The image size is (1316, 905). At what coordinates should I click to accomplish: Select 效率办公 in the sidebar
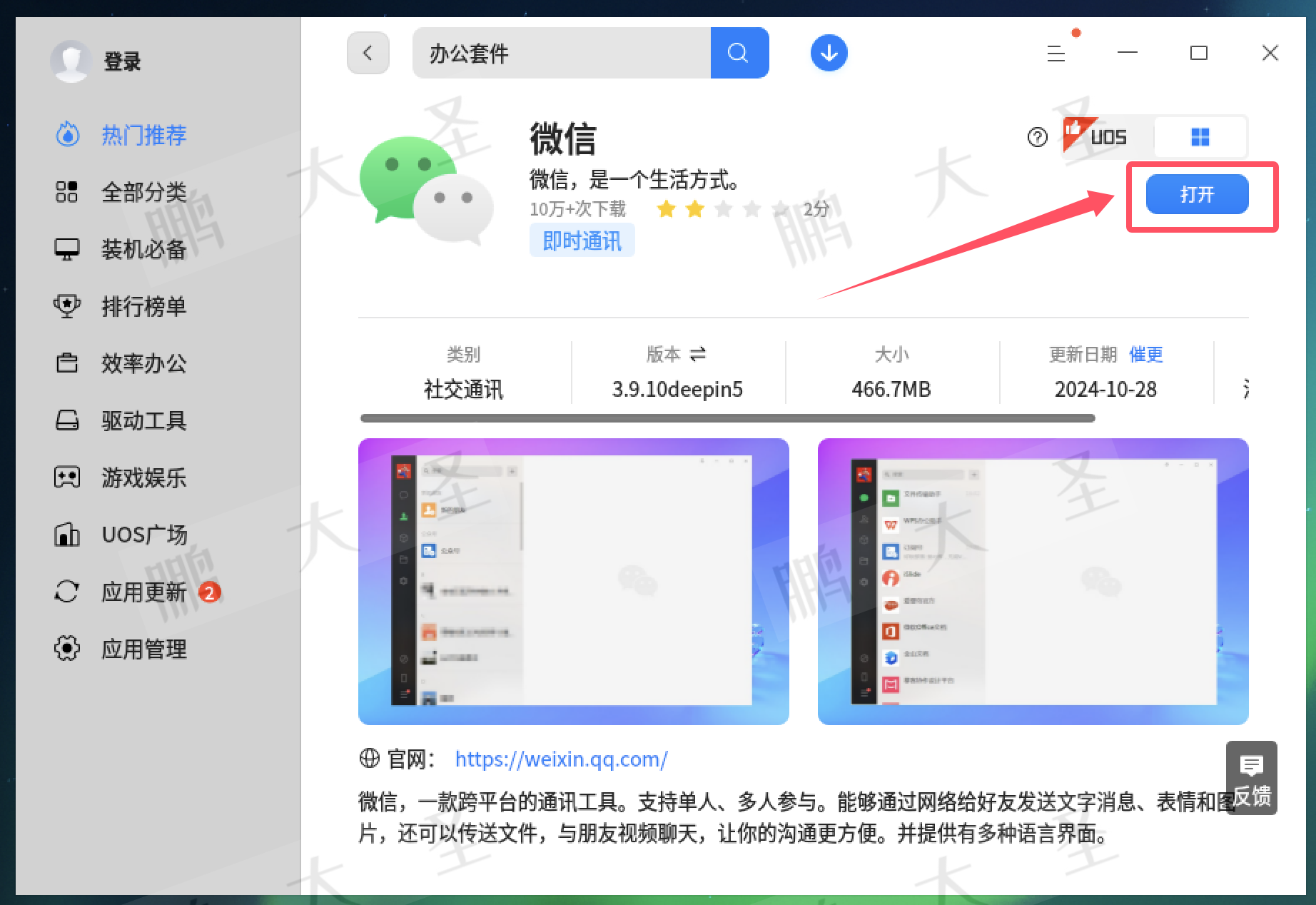[143, 363]
